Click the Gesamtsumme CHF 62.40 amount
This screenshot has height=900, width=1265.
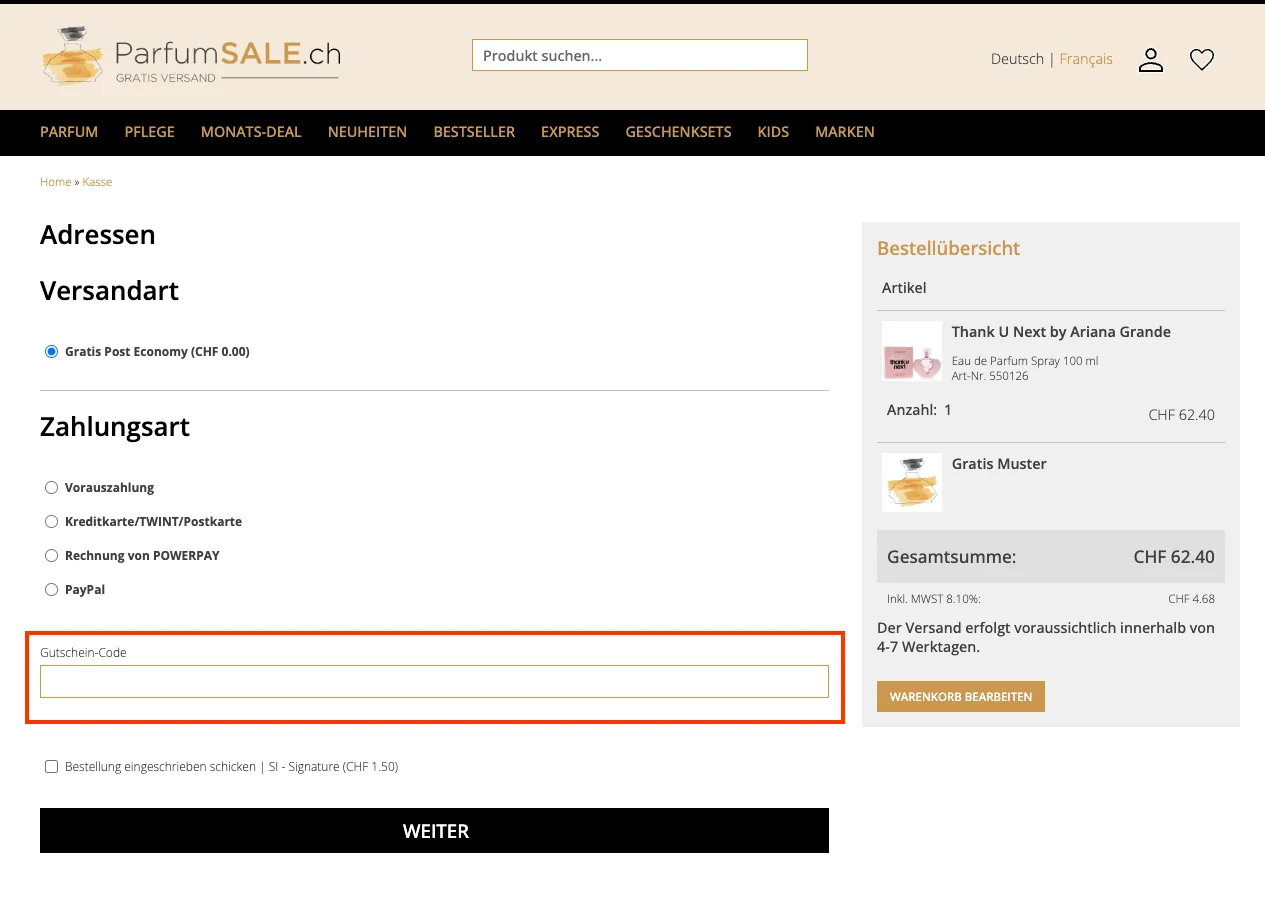pyautogui.click(x=1174, y=557)
